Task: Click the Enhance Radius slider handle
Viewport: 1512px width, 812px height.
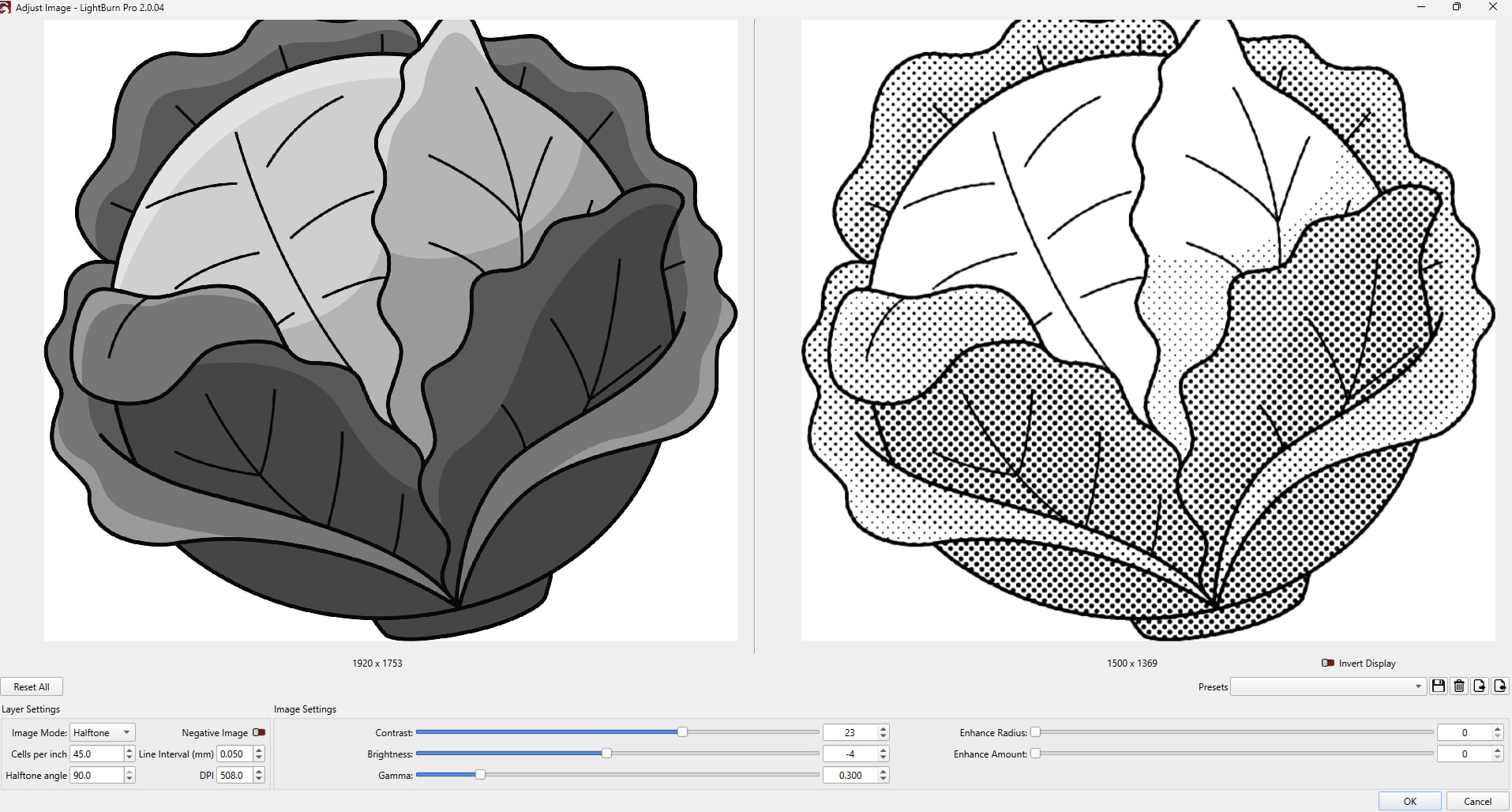Action: point(1035,732)
